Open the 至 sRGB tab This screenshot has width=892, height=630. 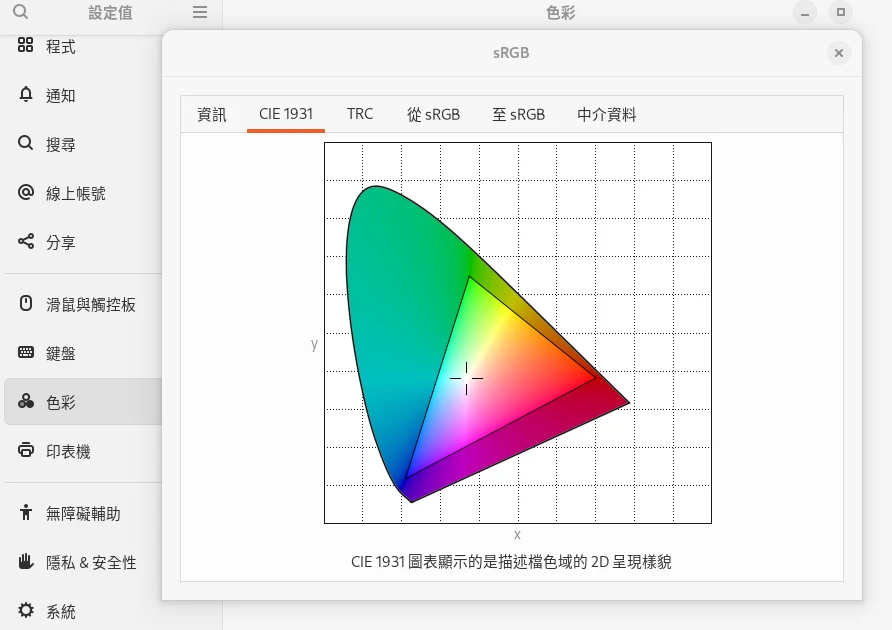518,114
